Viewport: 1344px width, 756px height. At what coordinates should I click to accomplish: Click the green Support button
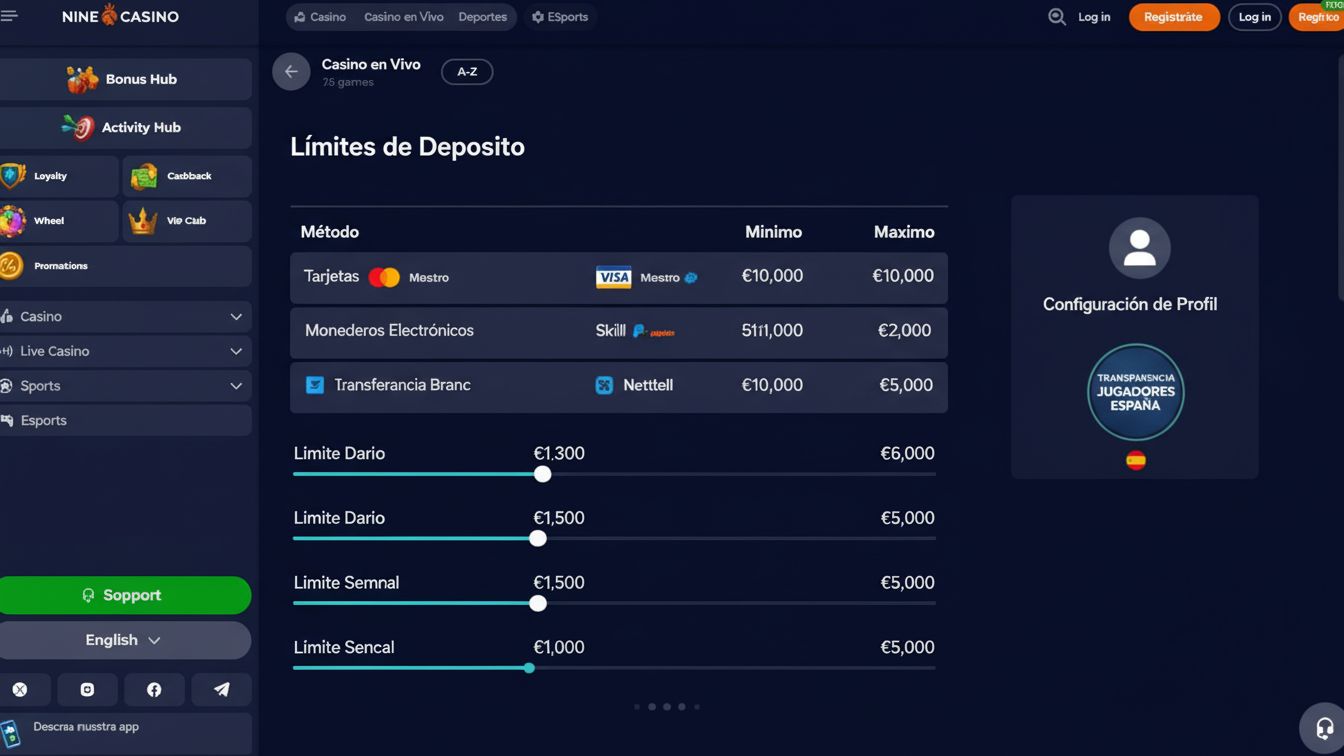point(124,595)
